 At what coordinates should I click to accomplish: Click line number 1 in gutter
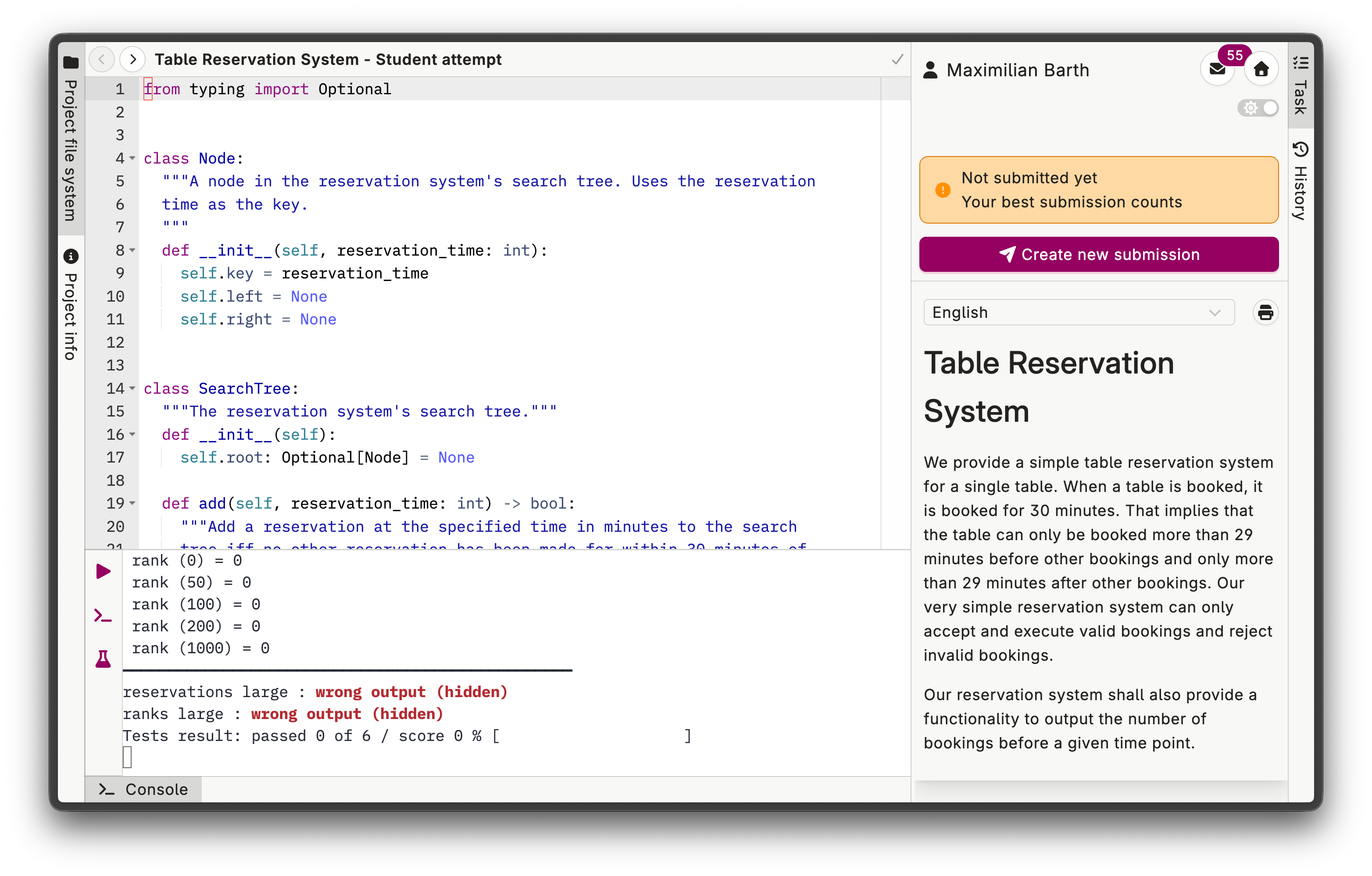click(x=120, y=89)
